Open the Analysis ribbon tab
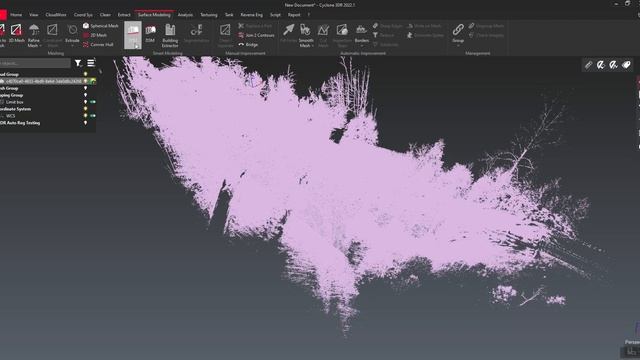Image resolution: width=640 pixels, height=360 pixels. 185,15
